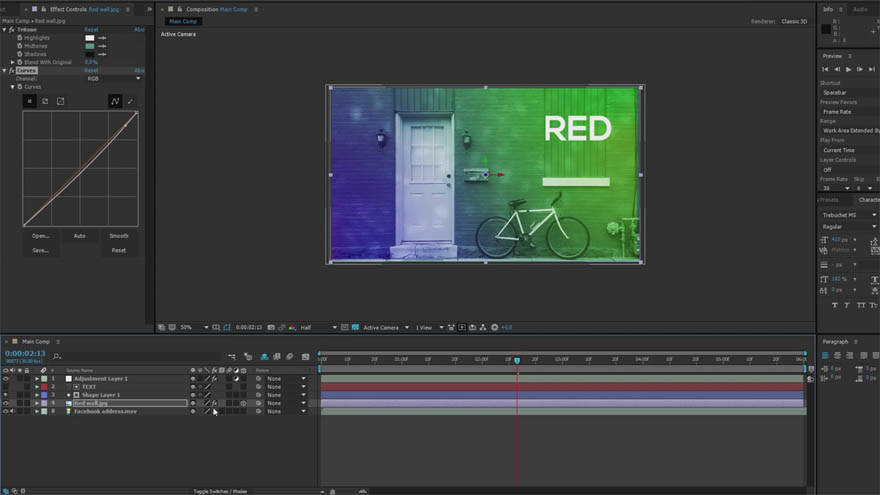Open the Regular font style dropdown
880x495 pixels.
(x=849, y=227)
